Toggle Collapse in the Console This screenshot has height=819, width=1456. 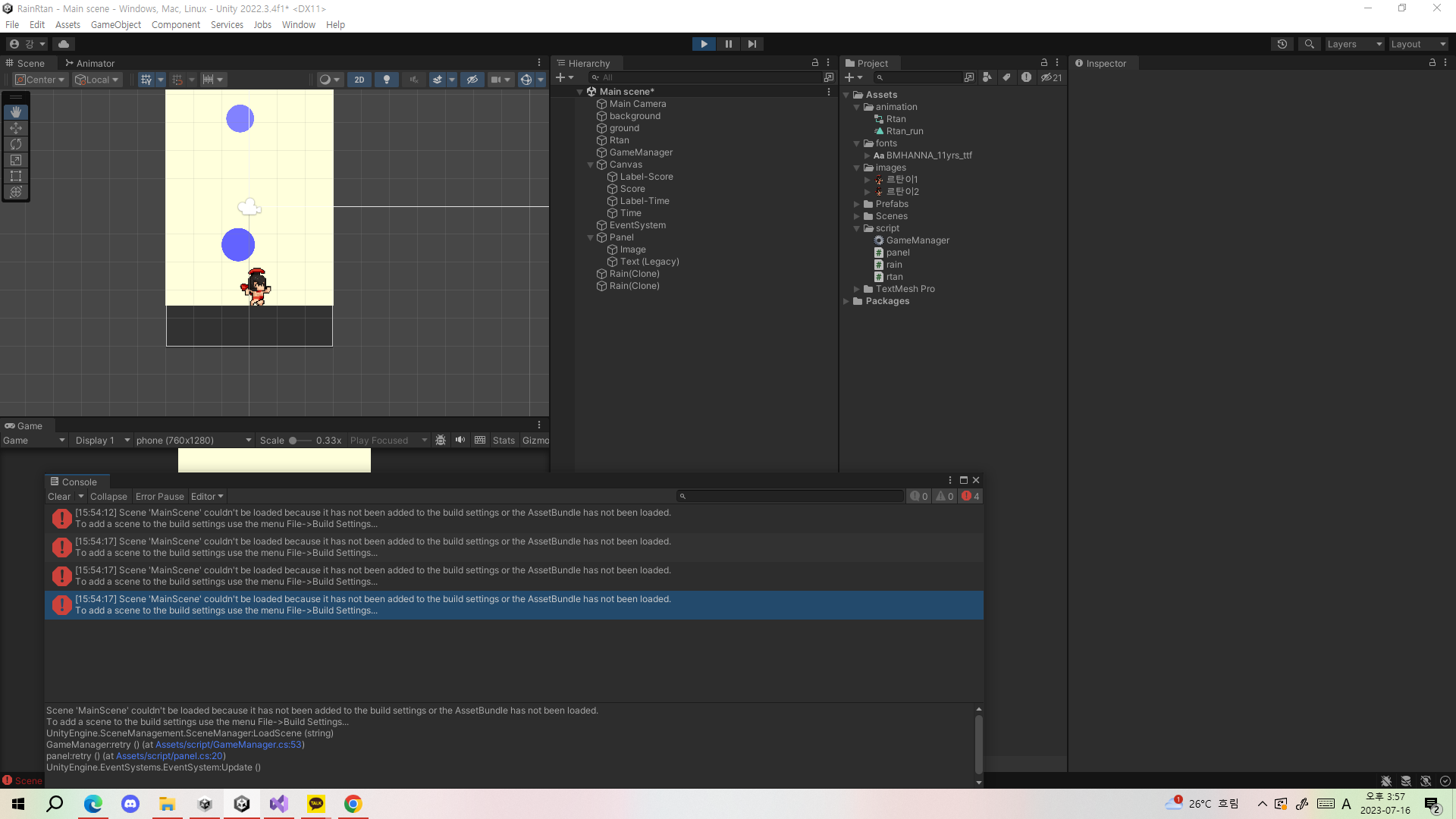coord(108,497)
